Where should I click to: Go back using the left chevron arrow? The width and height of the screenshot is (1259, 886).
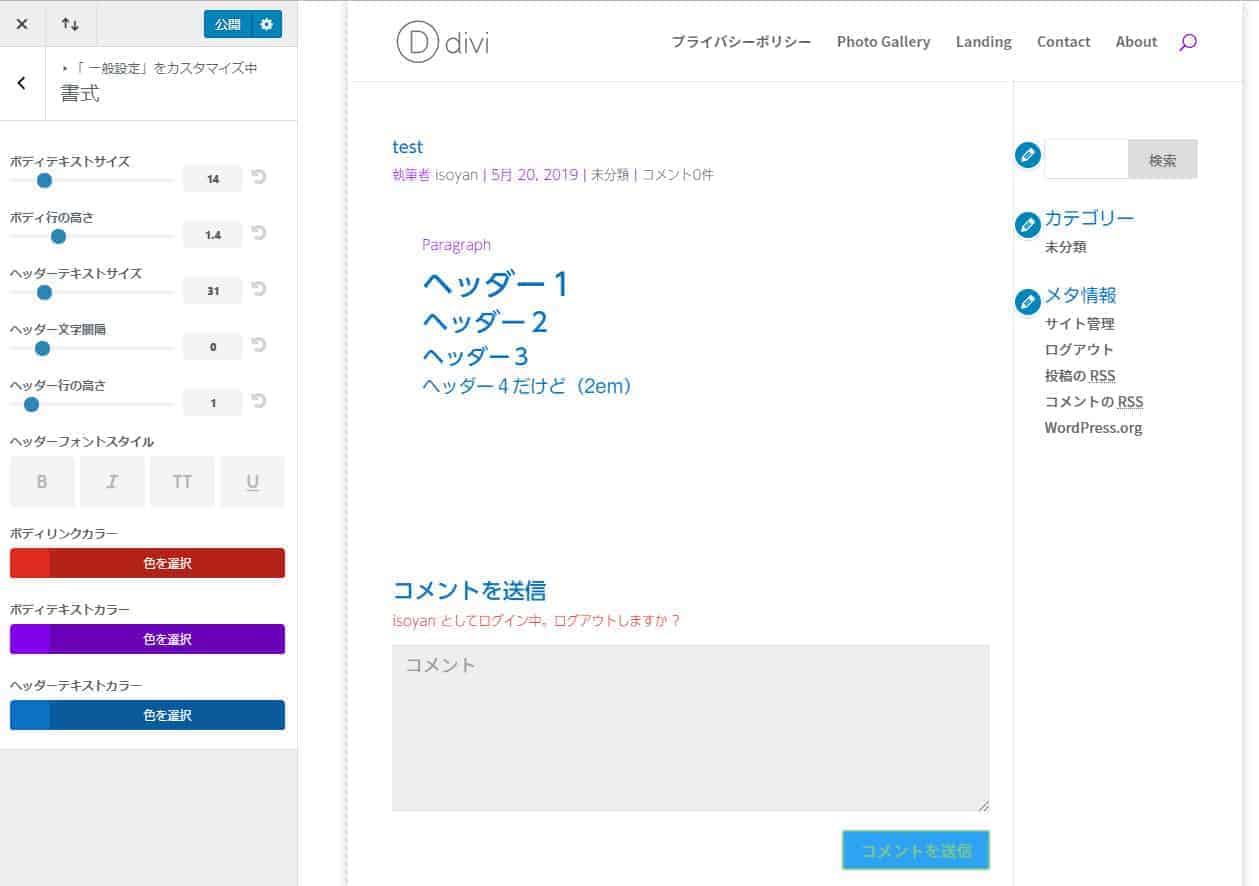pyautogui.click(x=22, y=83)
